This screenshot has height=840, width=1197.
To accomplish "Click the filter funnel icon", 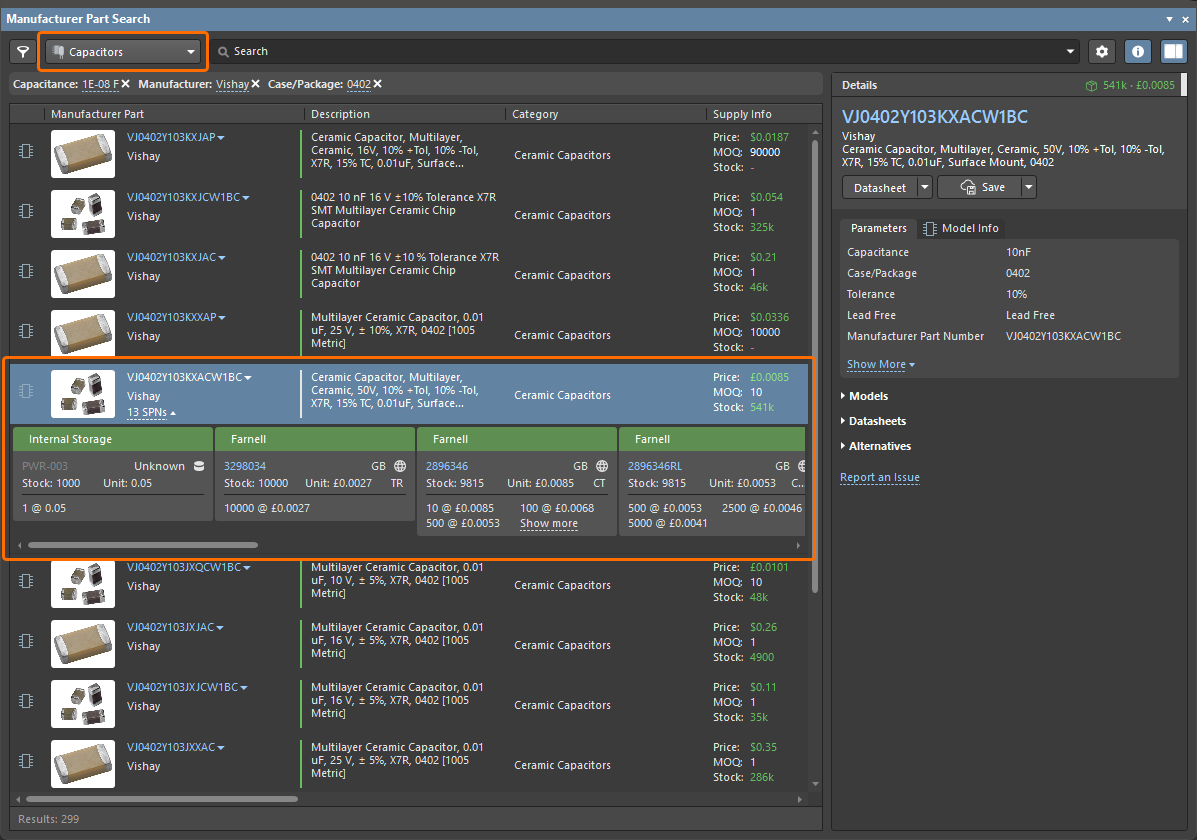I will tap(22, 52).
